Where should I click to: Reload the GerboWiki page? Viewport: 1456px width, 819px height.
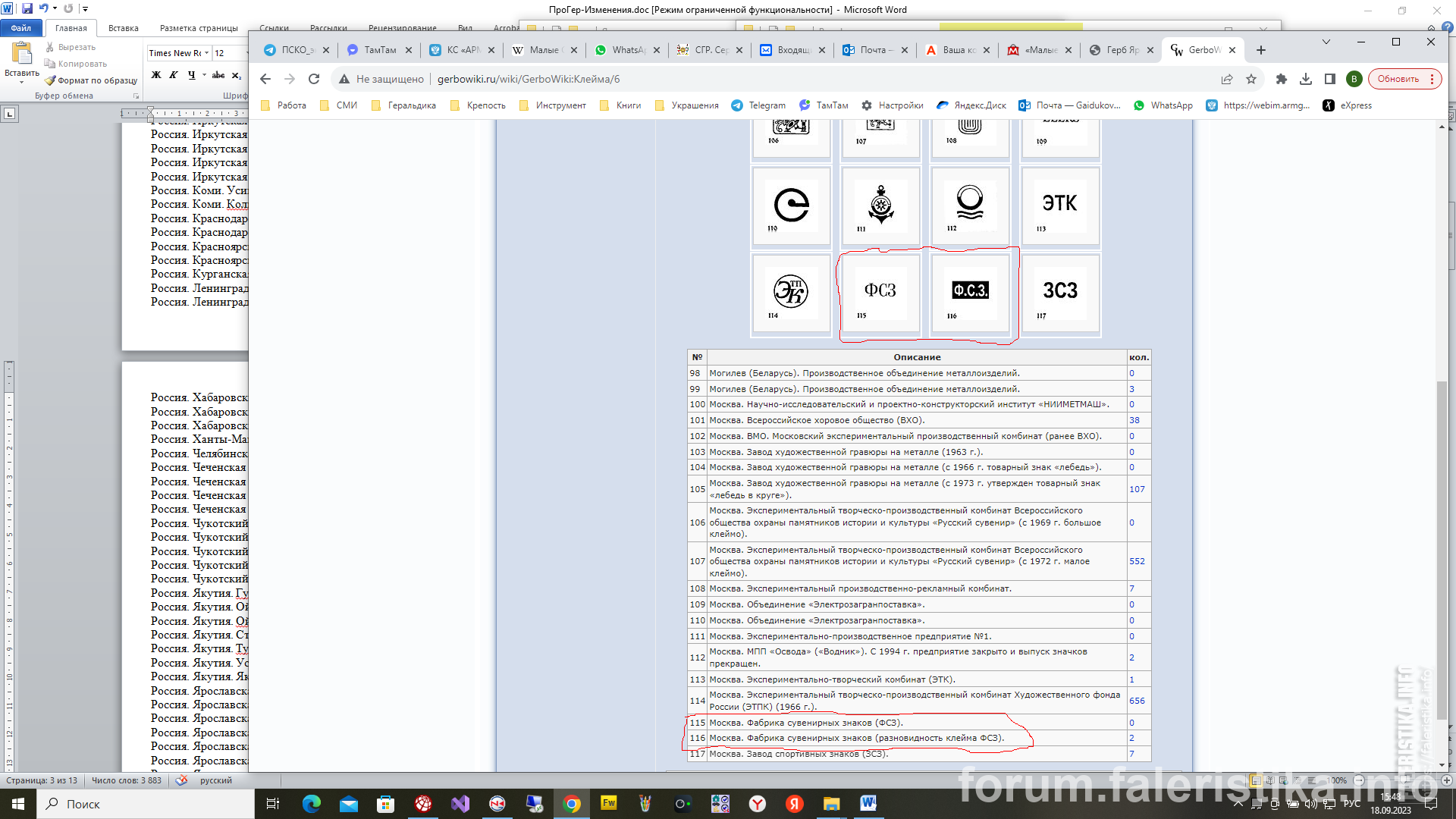pos(314,79)
